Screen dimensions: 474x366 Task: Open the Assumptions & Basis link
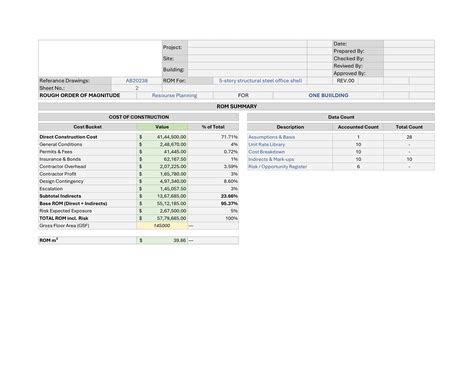point(271,137)
